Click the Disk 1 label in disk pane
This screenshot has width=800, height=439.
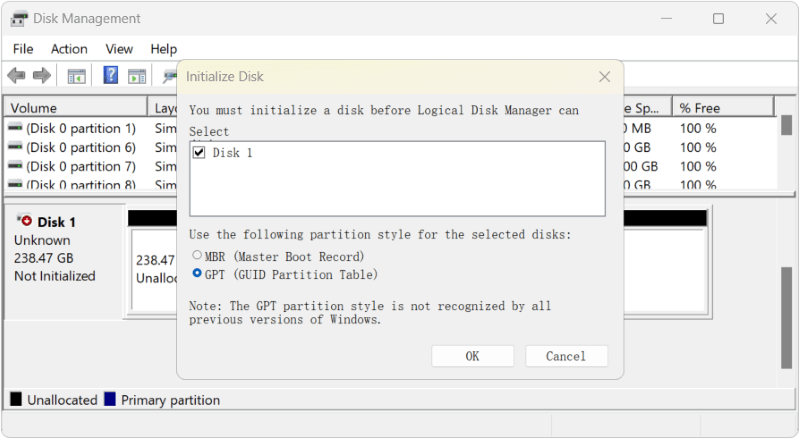(57, 222)
